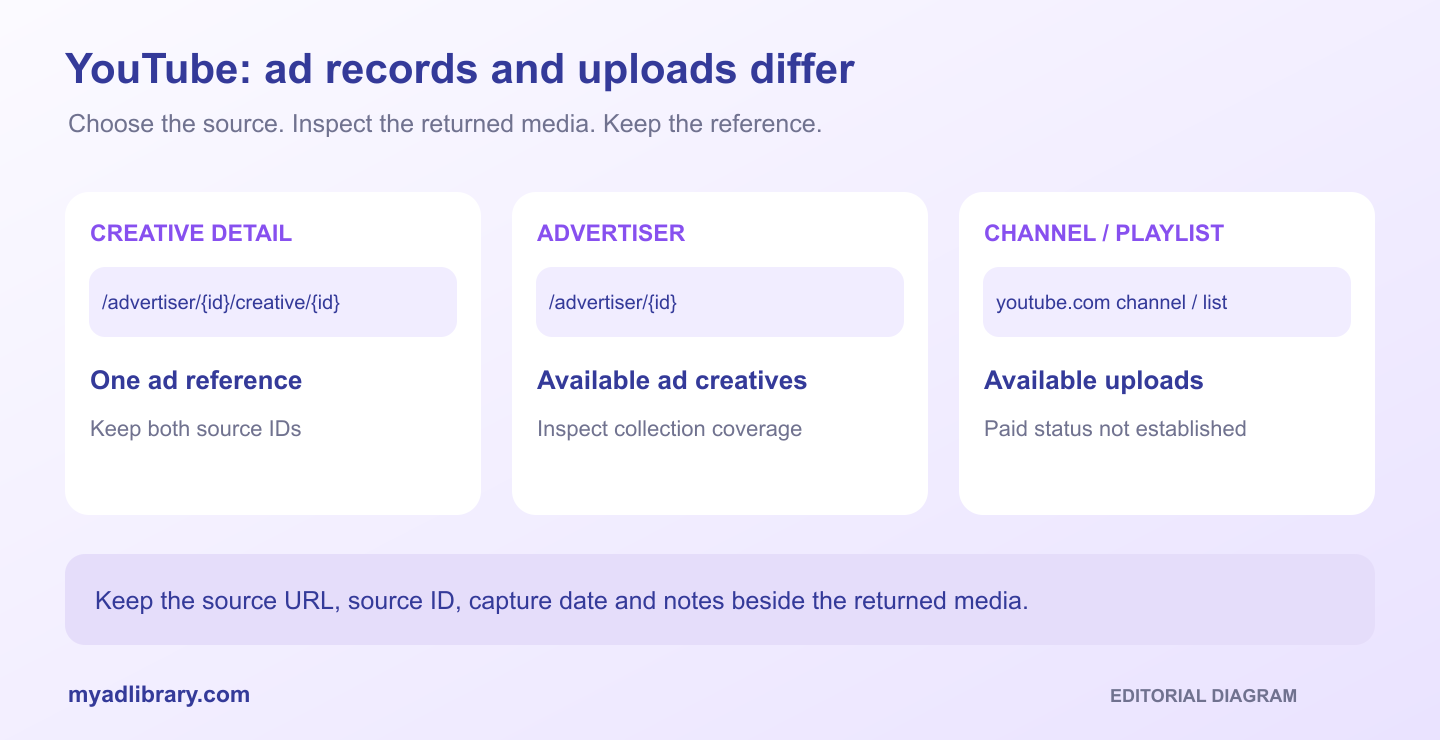Screen dimensions: 1440x740
Task: Open the myadlibrary.com footer link
Action: coord(159,695)
